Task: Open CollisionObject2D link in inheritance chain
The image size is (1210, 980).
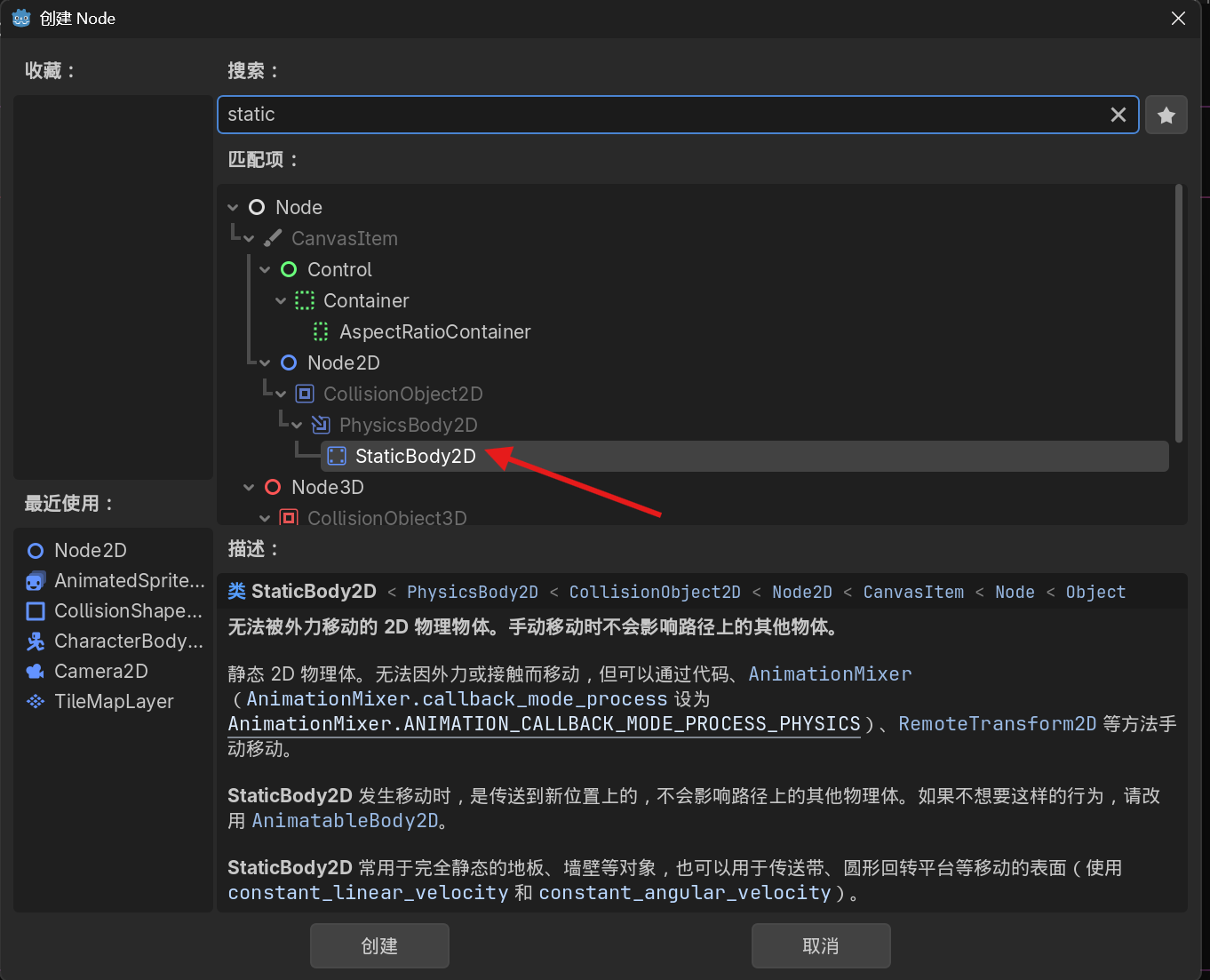Action: coord(655,592)
